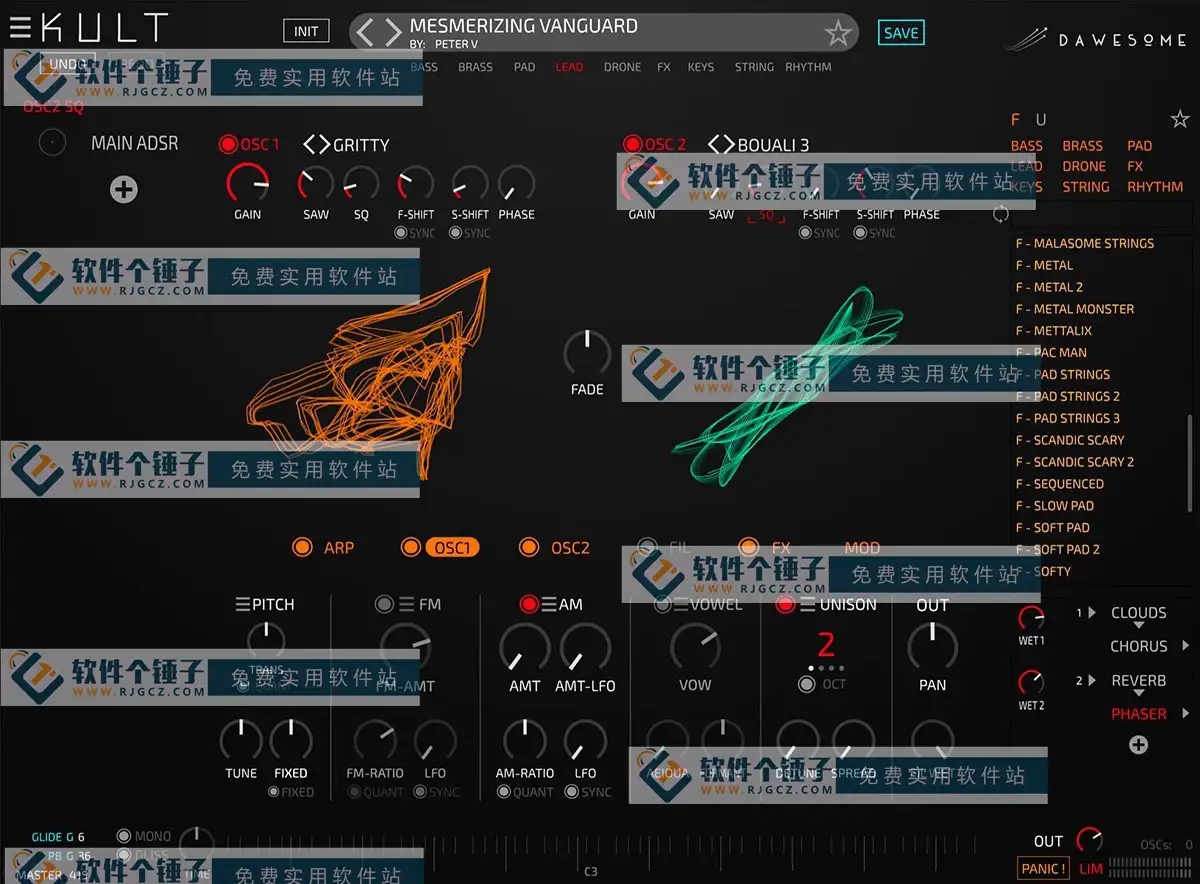The image size is (1200, 884).
Task: Click the WET 2 effect knob
Action: [1031, 682]
